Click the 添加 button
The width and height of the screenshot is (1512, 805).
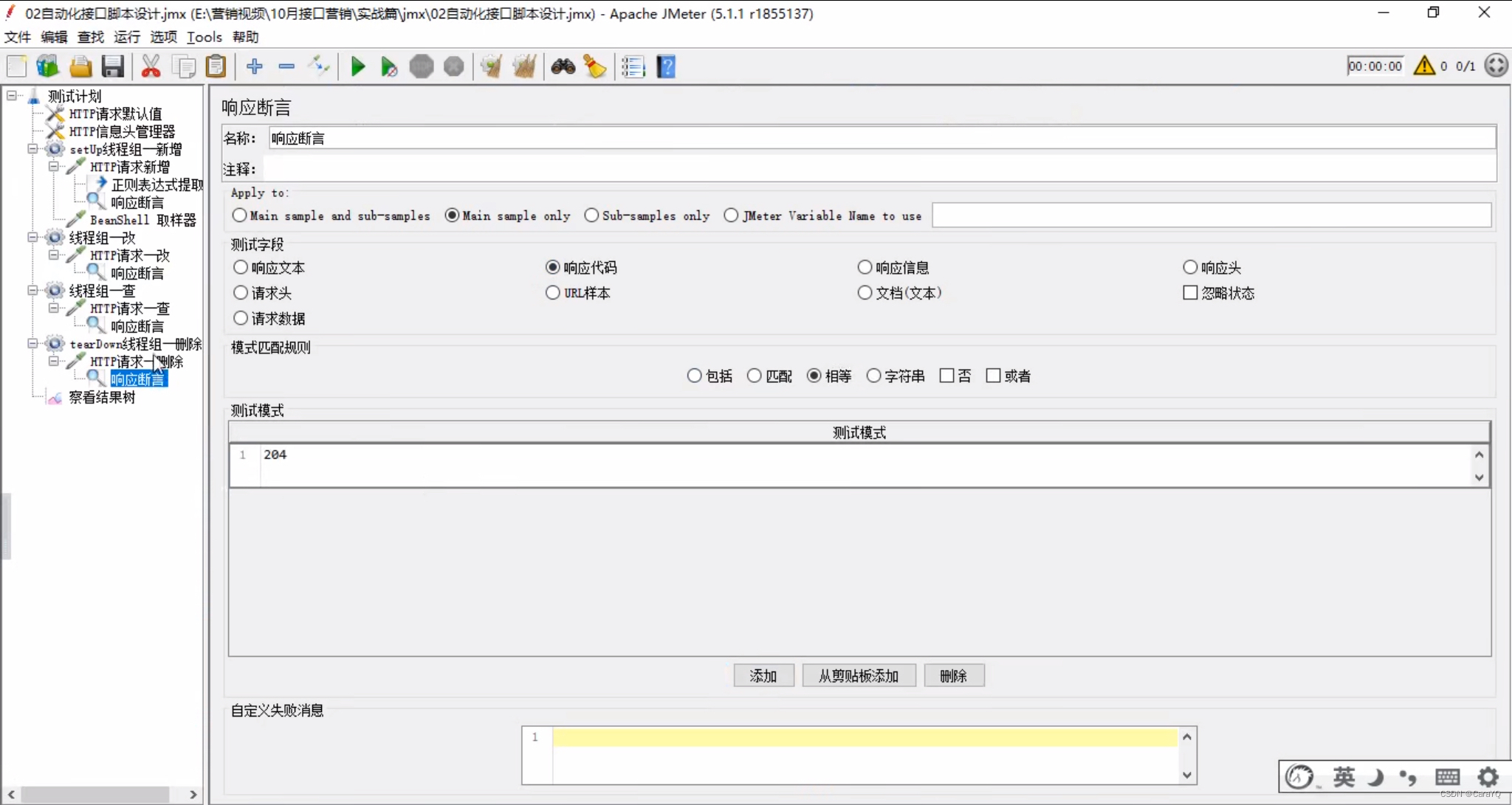click(763, 675)
